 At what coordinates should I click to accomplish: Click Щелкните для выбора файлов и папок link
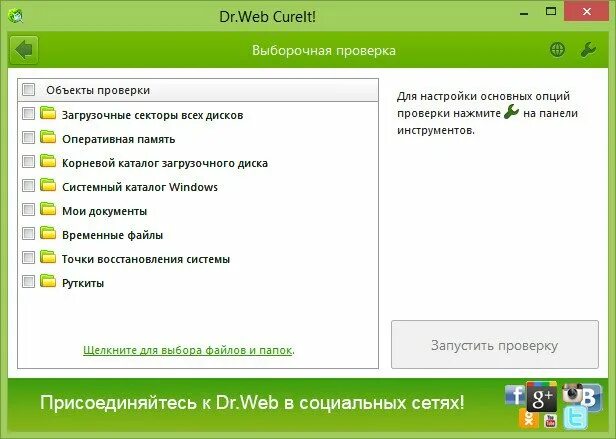click(188, 350)
